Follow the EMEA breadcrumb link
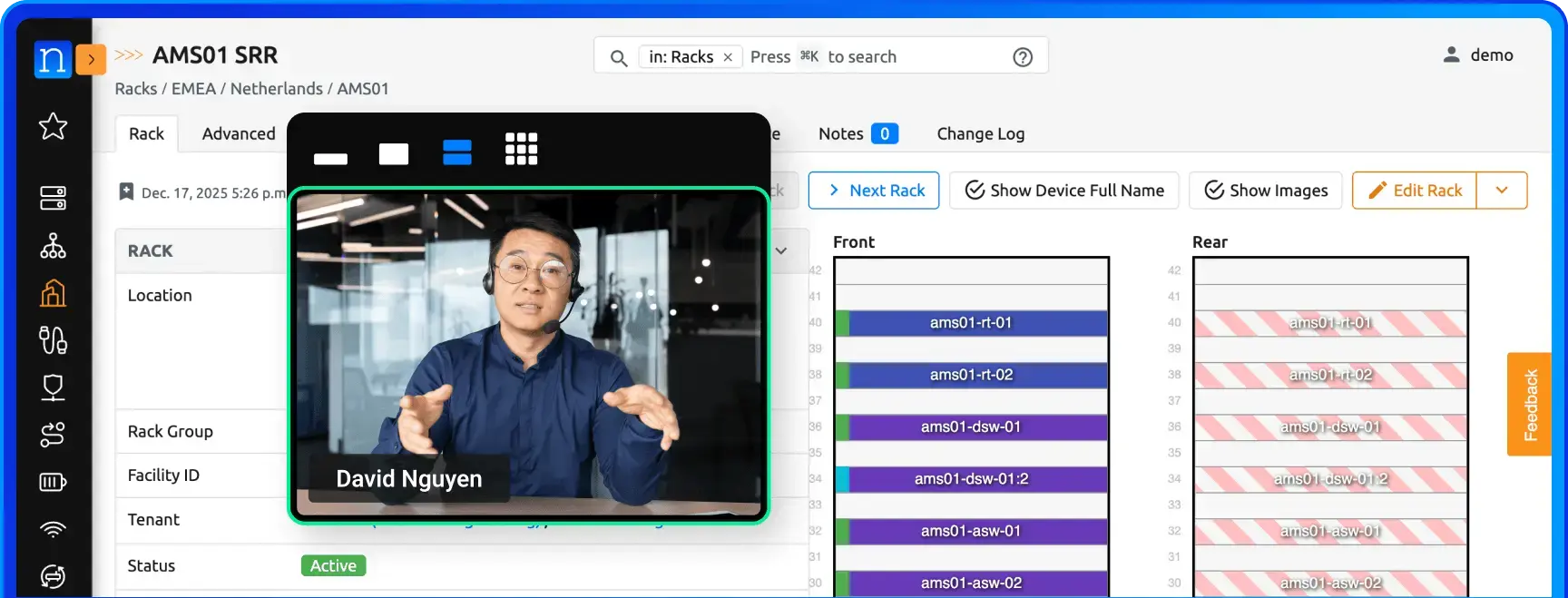The width and height of the screenshot is (1568, 598). (x=193, y=88)
